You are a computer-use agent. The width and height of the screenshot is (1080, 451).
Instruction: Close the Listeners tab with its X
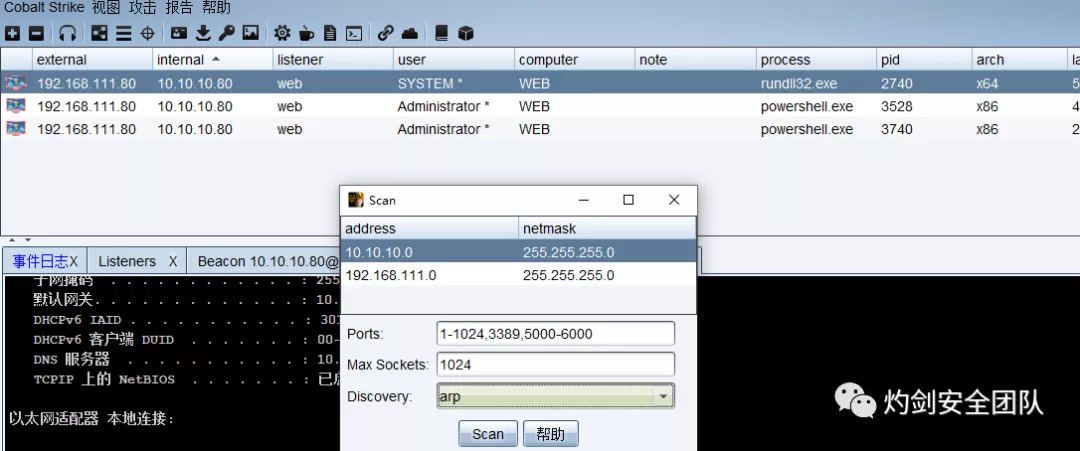pyautogui.click(x=174, y=261)
